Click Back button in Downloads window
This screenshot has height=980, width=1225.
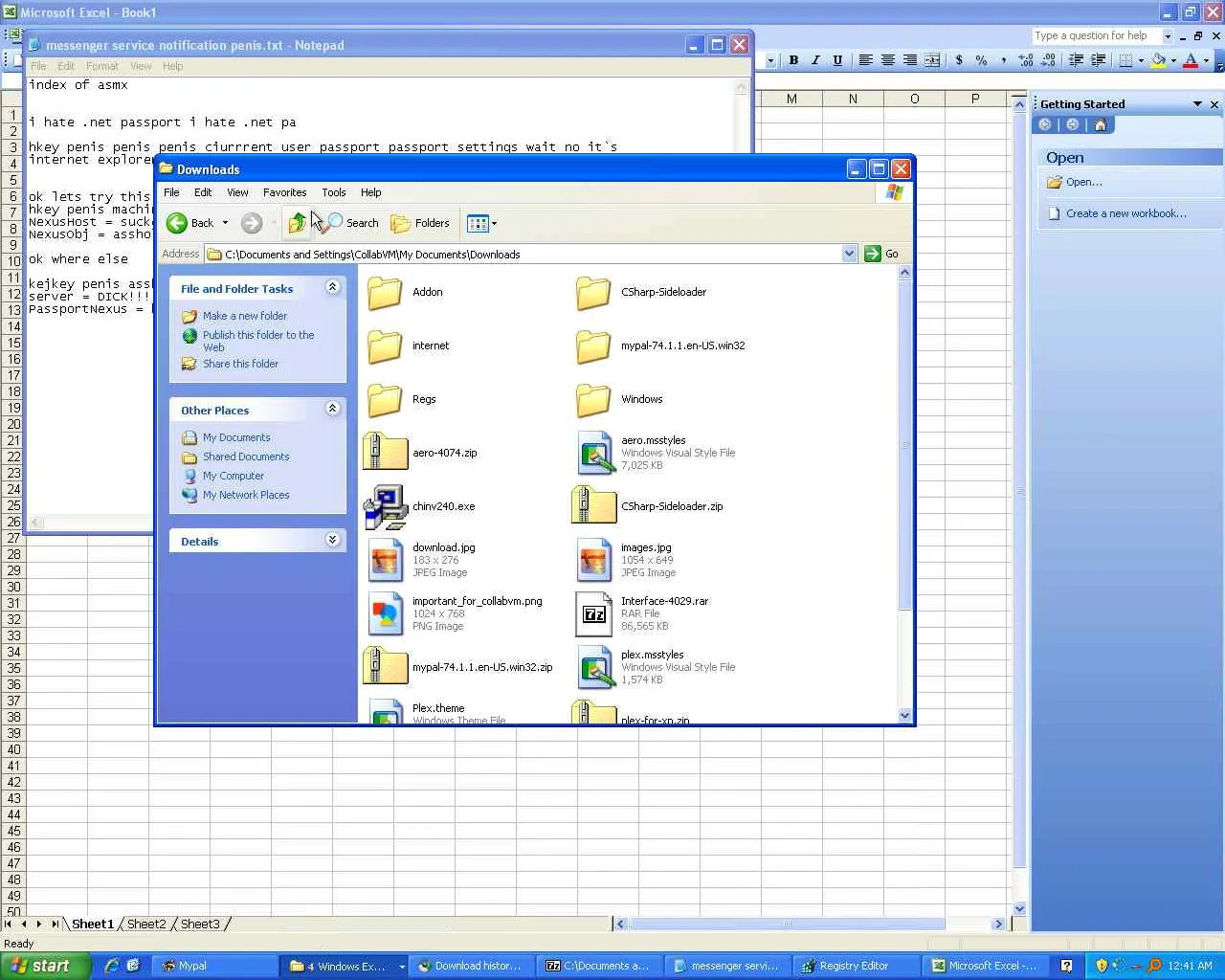point(189,223)
